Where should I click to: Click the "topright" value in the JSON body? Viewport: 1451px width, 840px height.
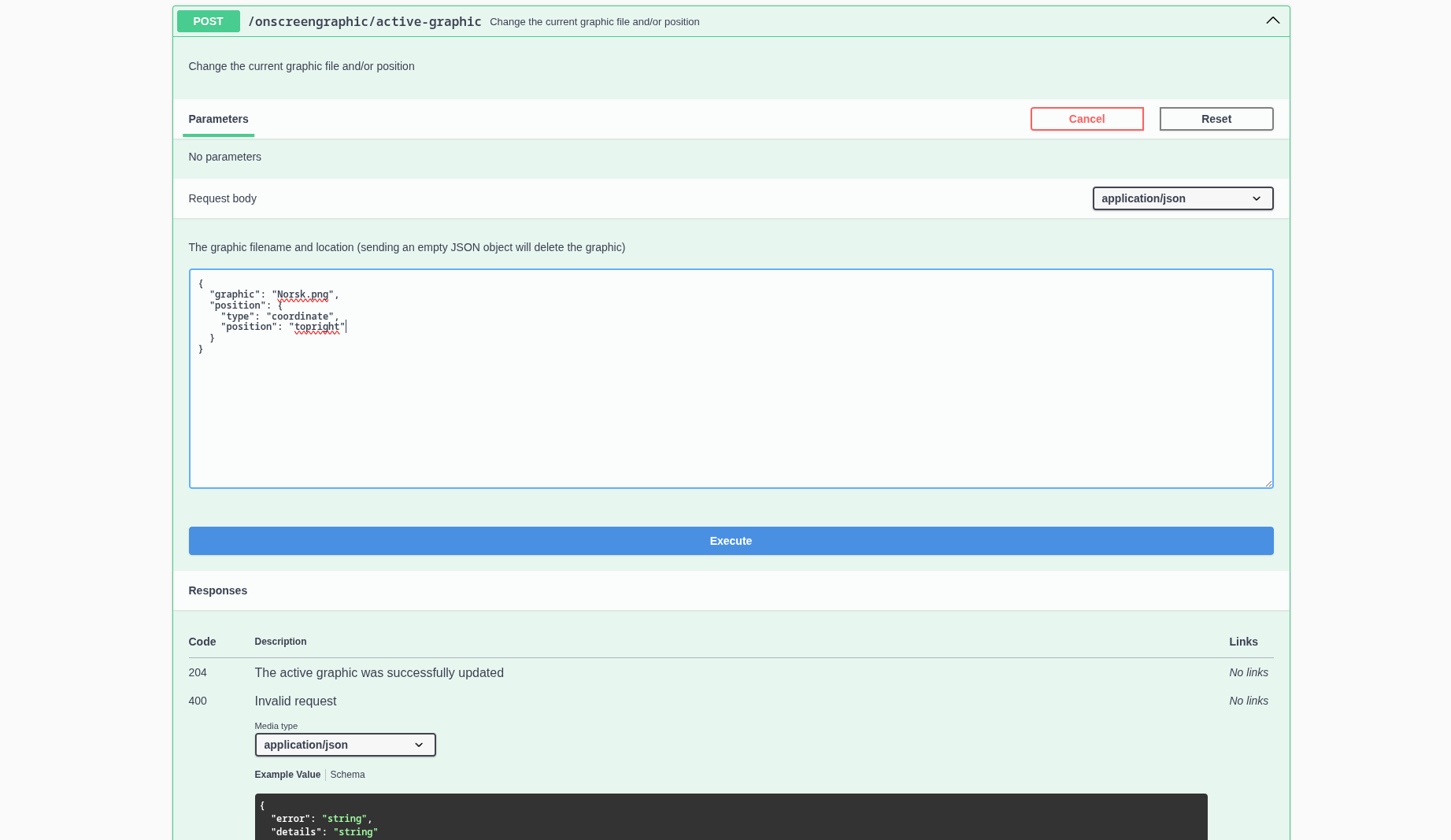317,327
